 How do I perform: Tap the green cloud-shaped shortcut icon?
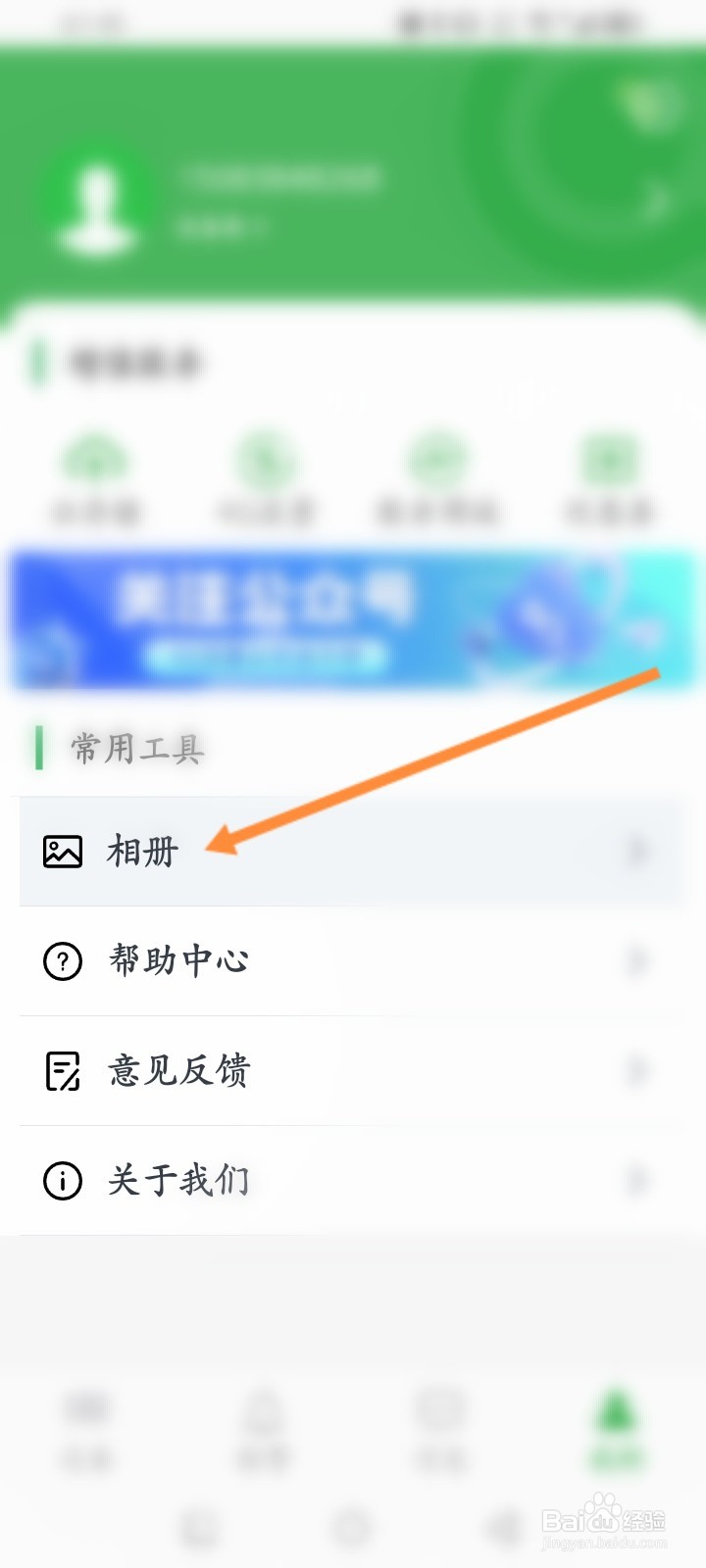(95, 458)
